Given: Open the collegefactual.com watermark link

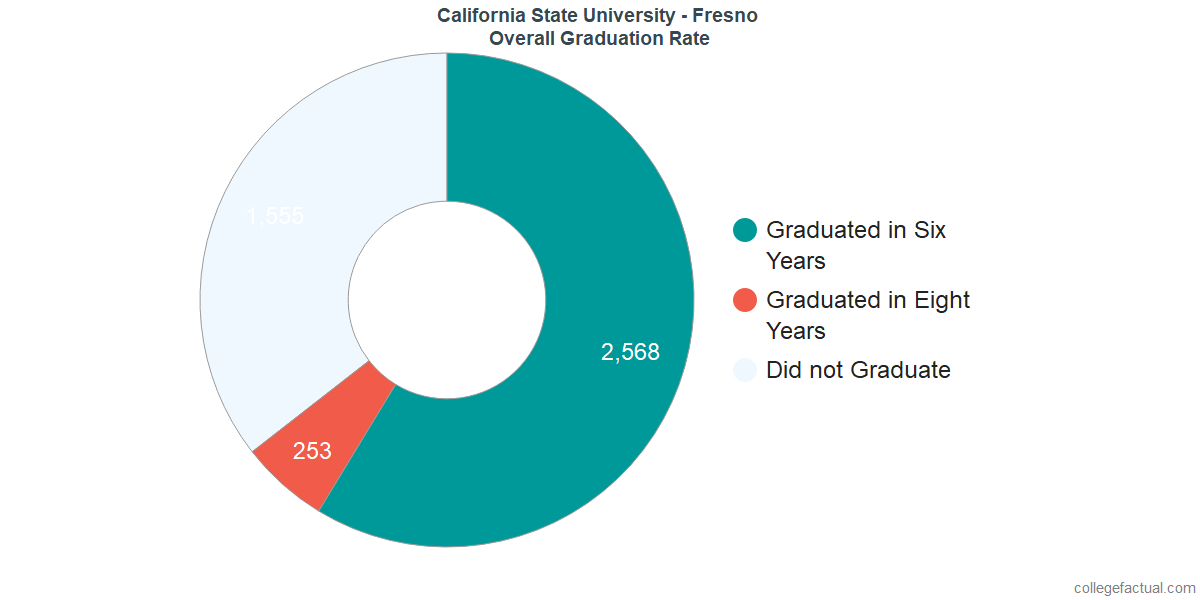Looking at the screenshot, I should pyautogui.click(x=1134, y=588).
